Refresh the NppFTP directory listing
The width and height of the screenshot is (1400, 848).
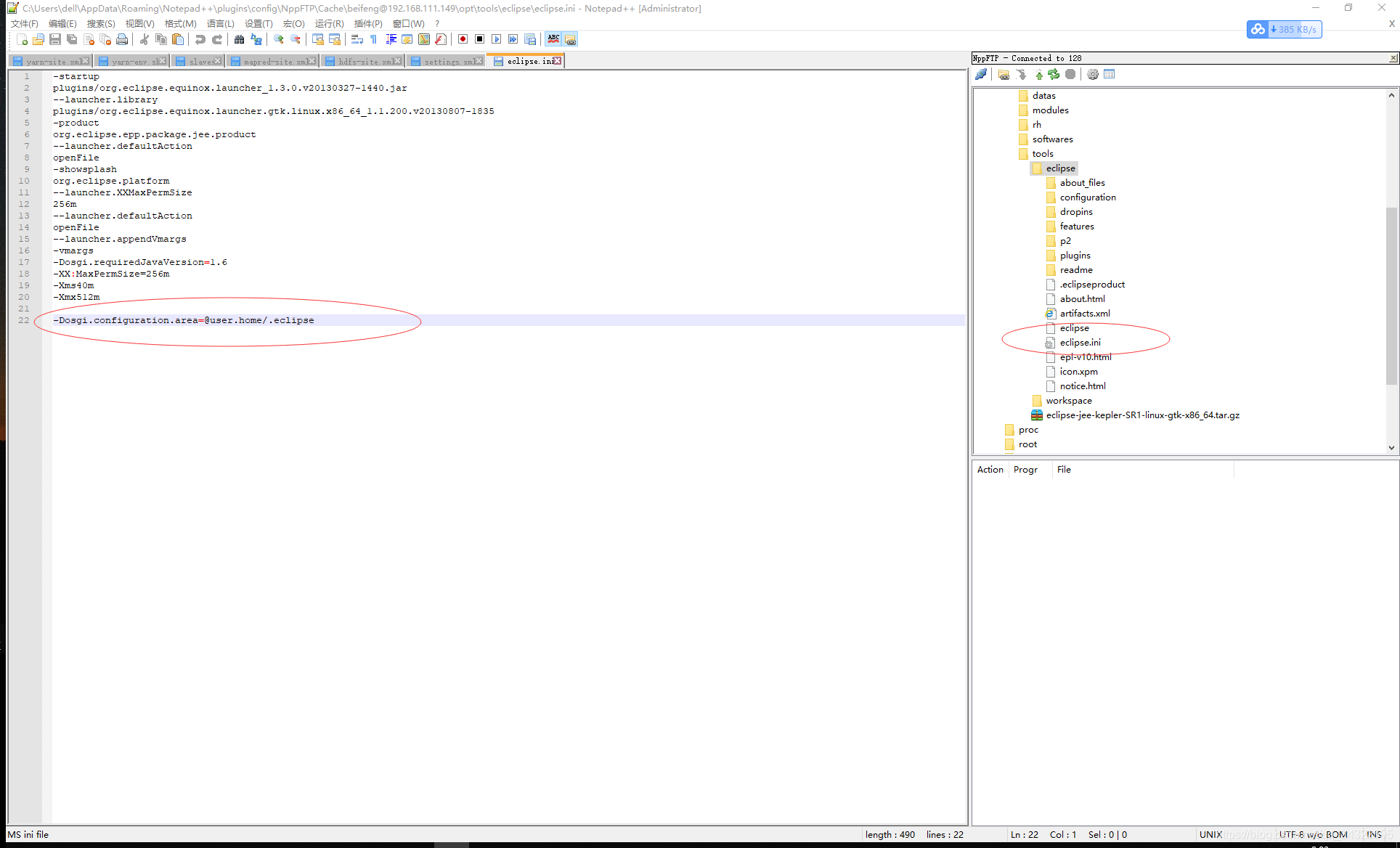pos(1054,74)
